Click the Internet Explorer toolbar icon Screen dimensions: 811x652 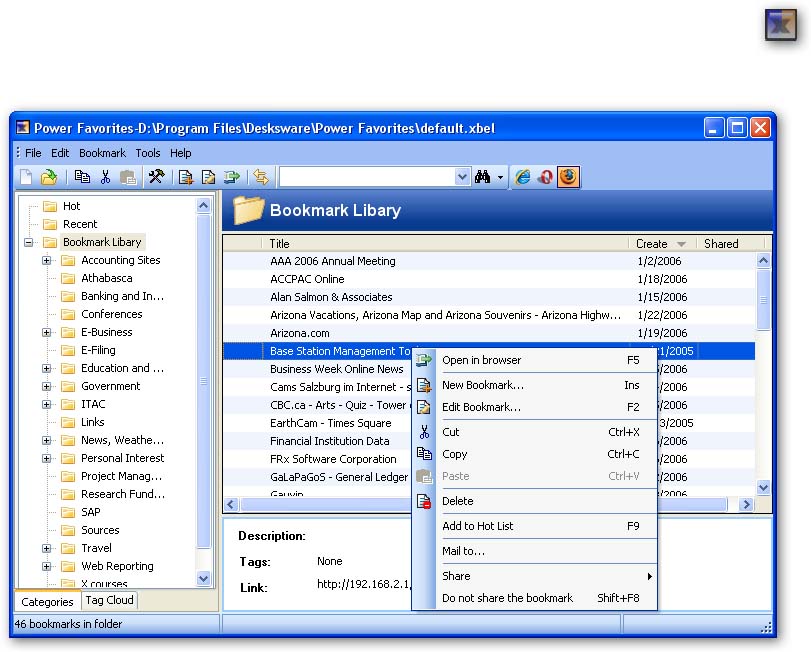(x=523, y=177)
